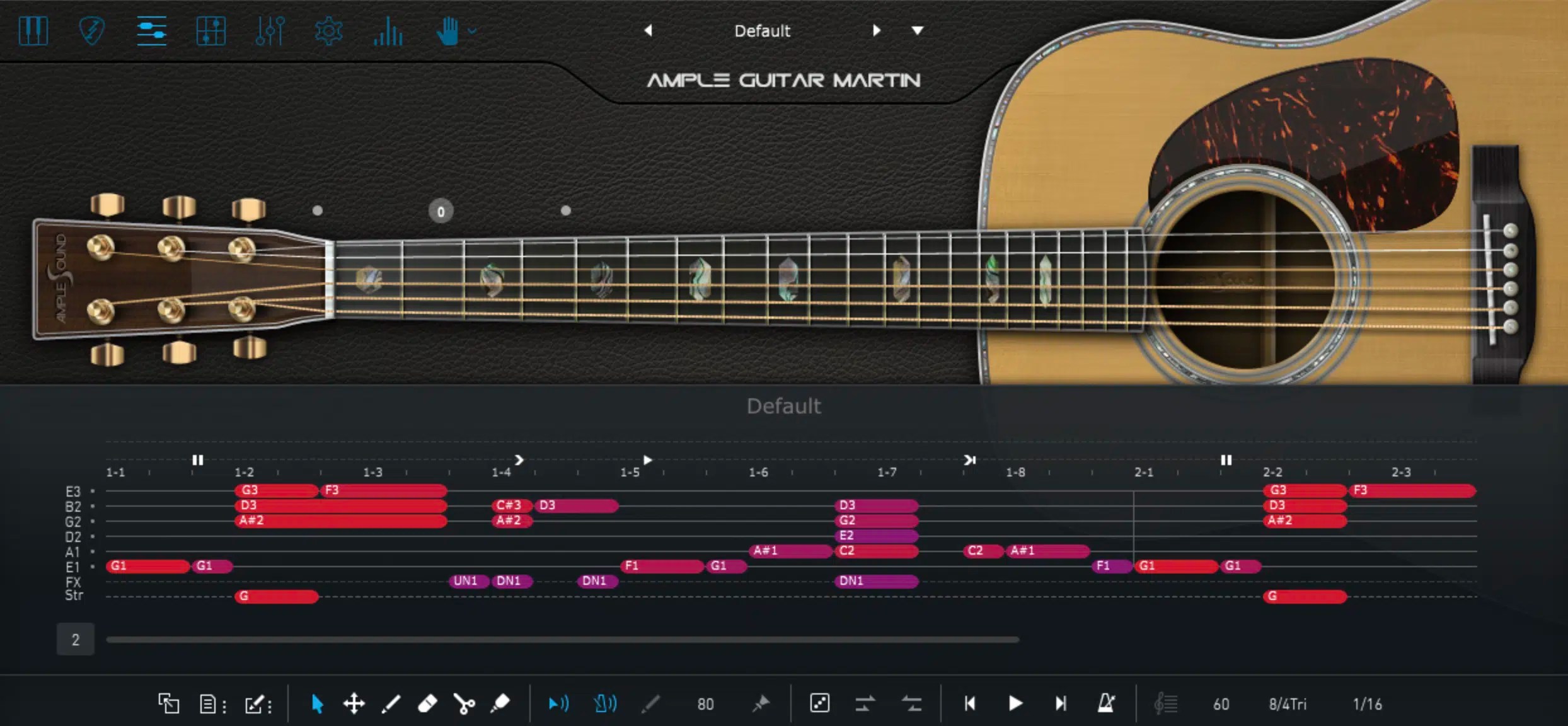Open the preset dropdown triangle
This screenshot has width=1568, height=726.
918,30
